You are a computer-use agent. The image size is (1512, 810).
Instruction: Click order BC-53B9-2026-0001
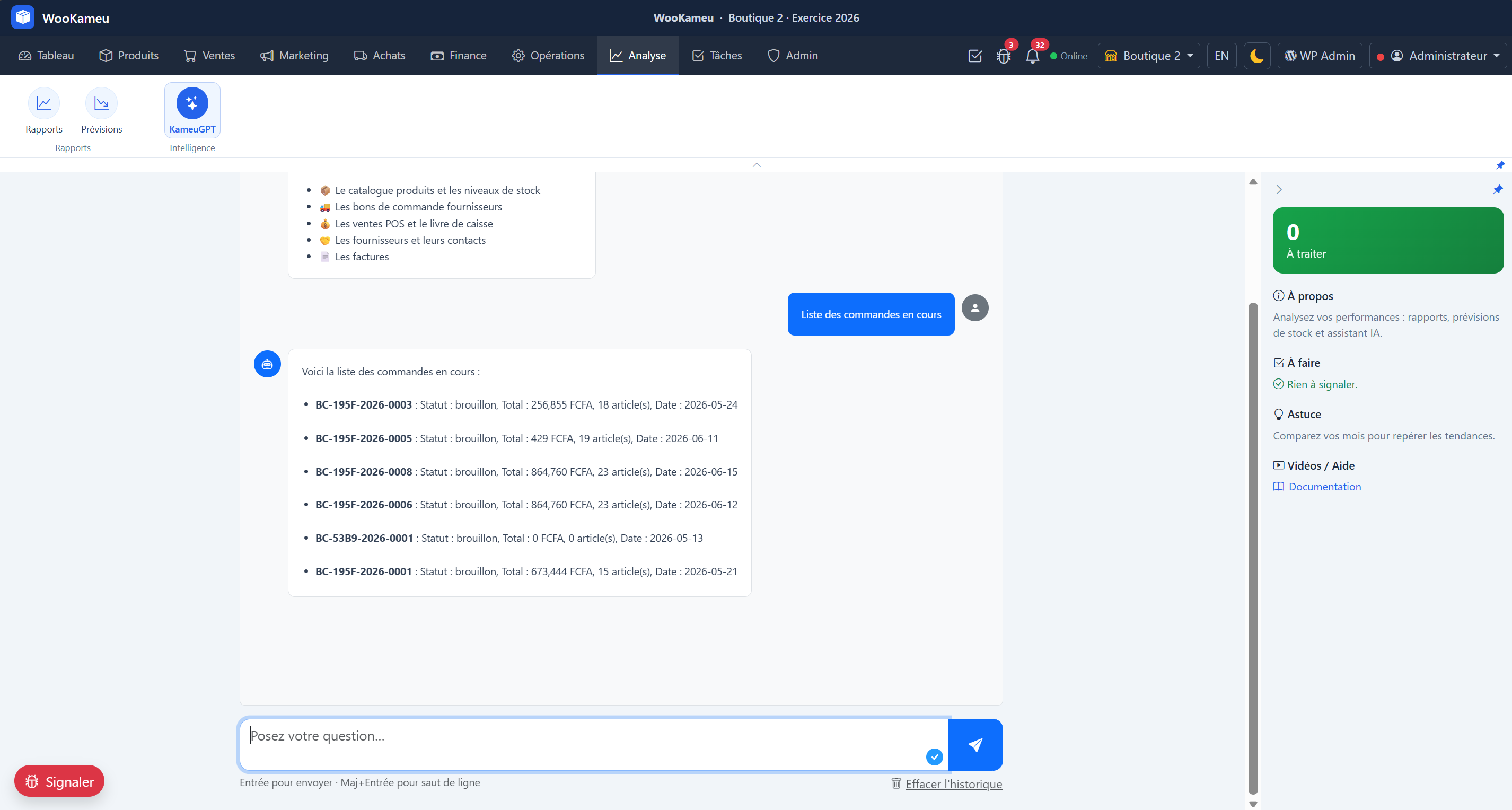click(364, 538)
